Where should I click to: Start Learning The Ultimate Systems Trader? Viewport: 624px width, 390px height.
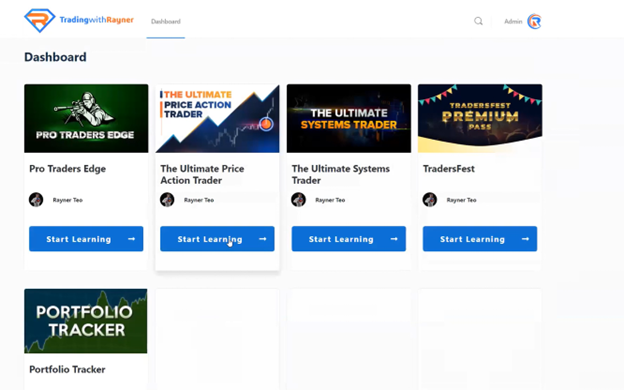[x=349, y=239]
